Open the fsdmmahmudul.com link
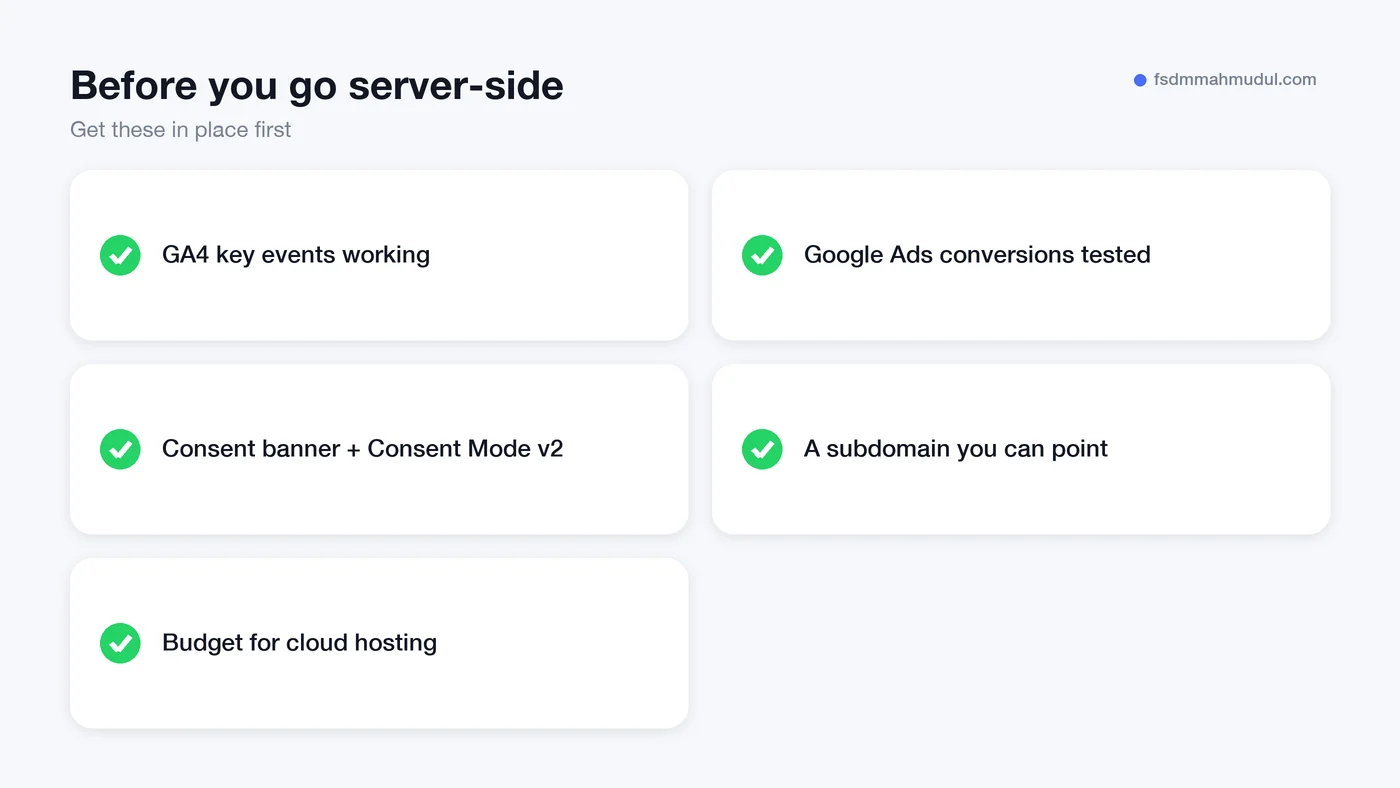This screenshot has width=1400, height=788. [1235, 80]
